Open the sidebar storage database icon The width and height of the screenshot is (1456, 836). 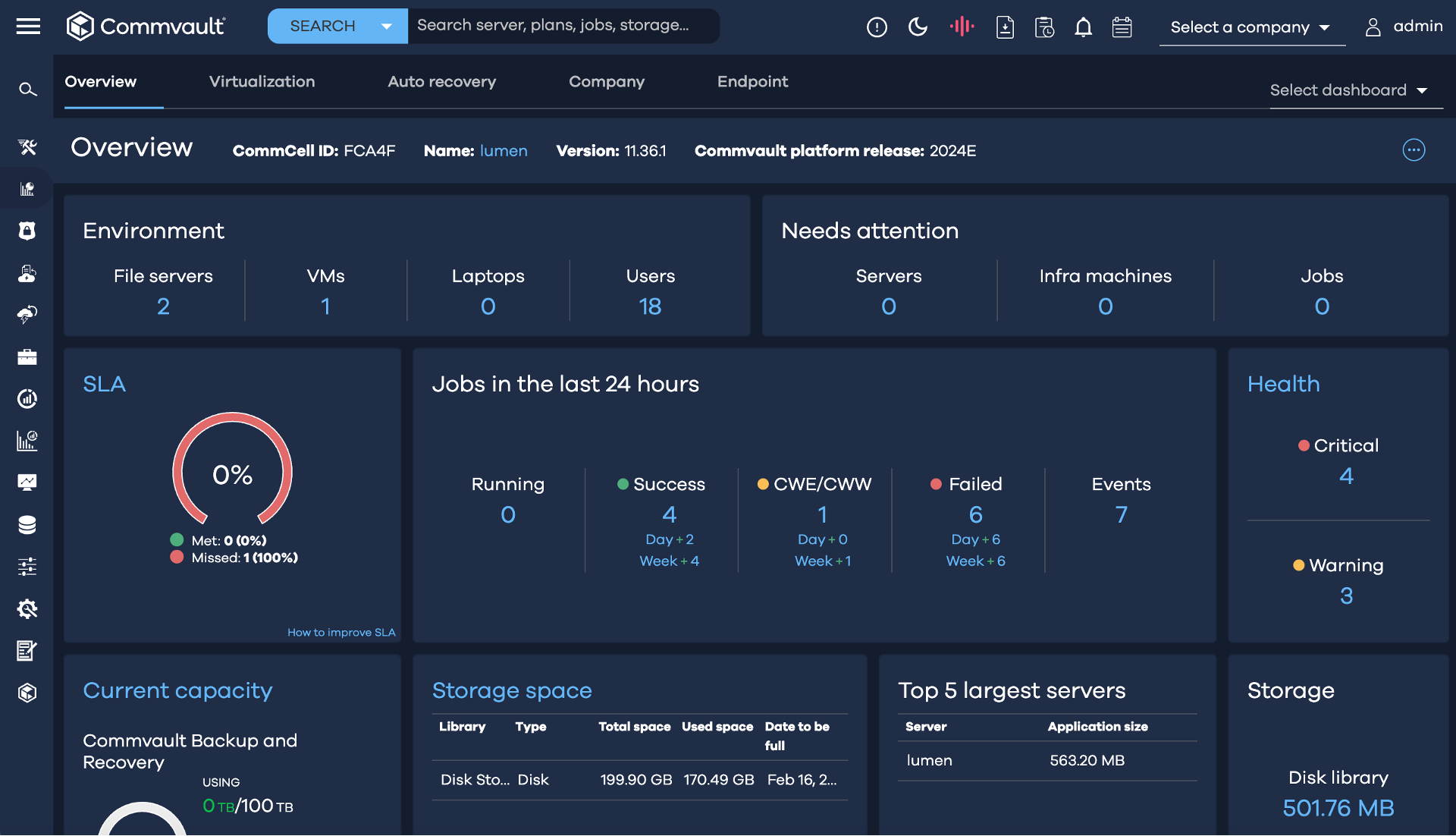(x=27, y=525)
